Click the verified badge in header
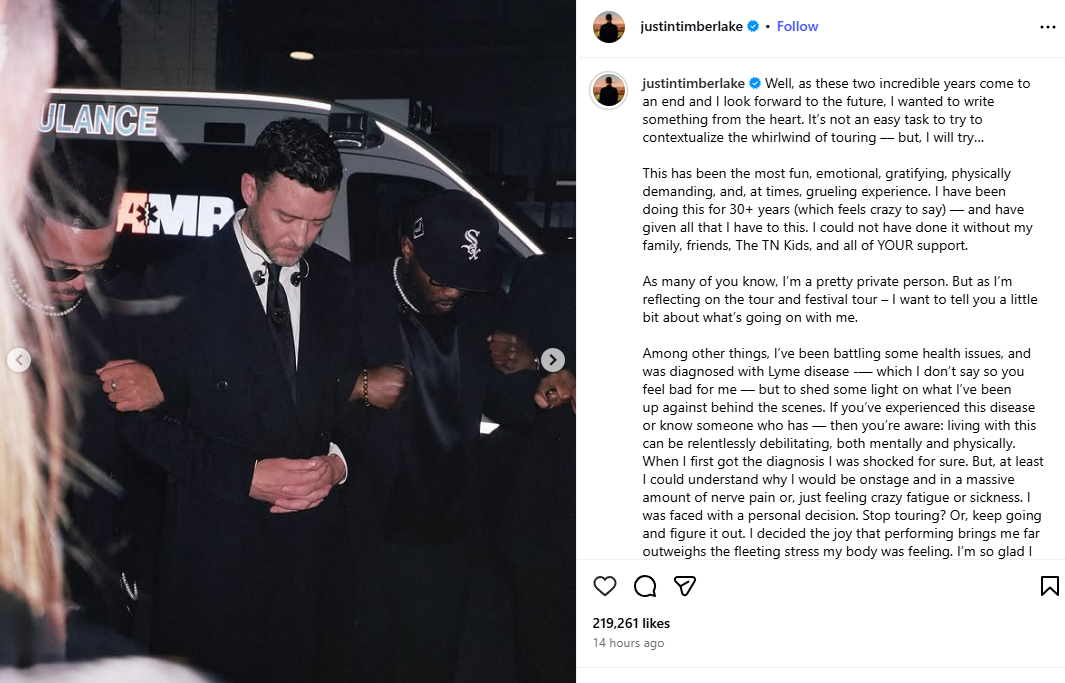Screen dimensions: 1065x683 [x=753, y=26]
